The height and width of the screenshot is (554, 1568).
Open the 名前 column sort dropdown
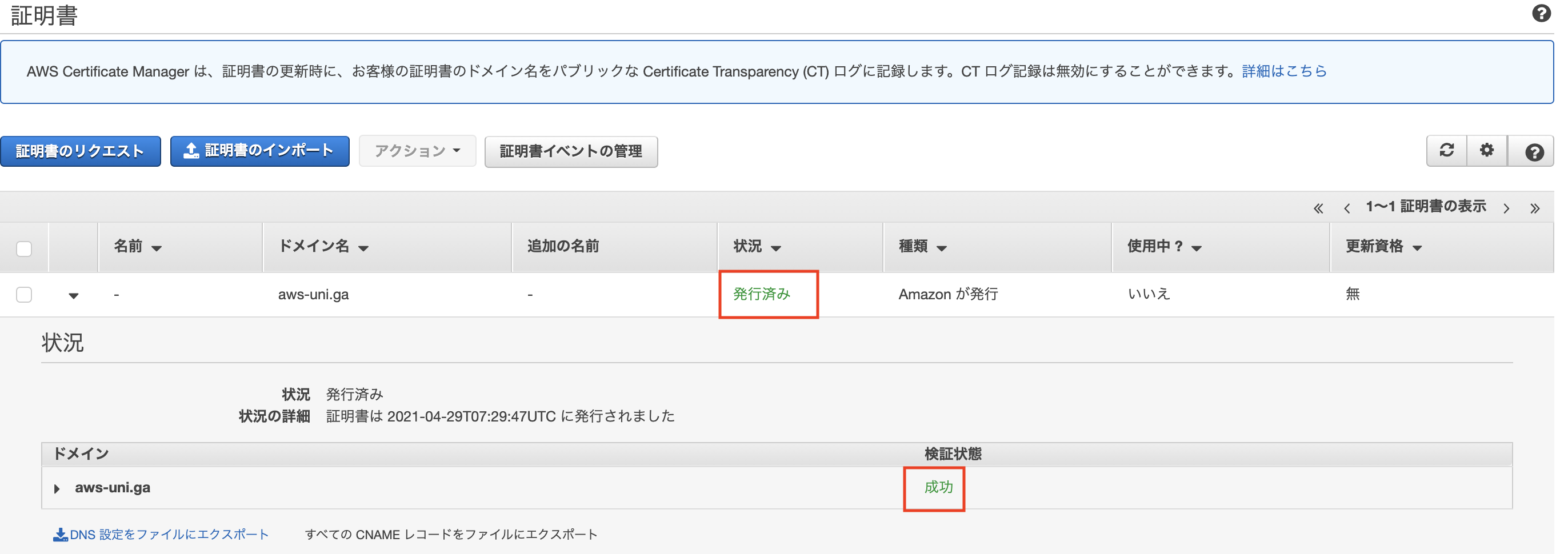[158, 248]
